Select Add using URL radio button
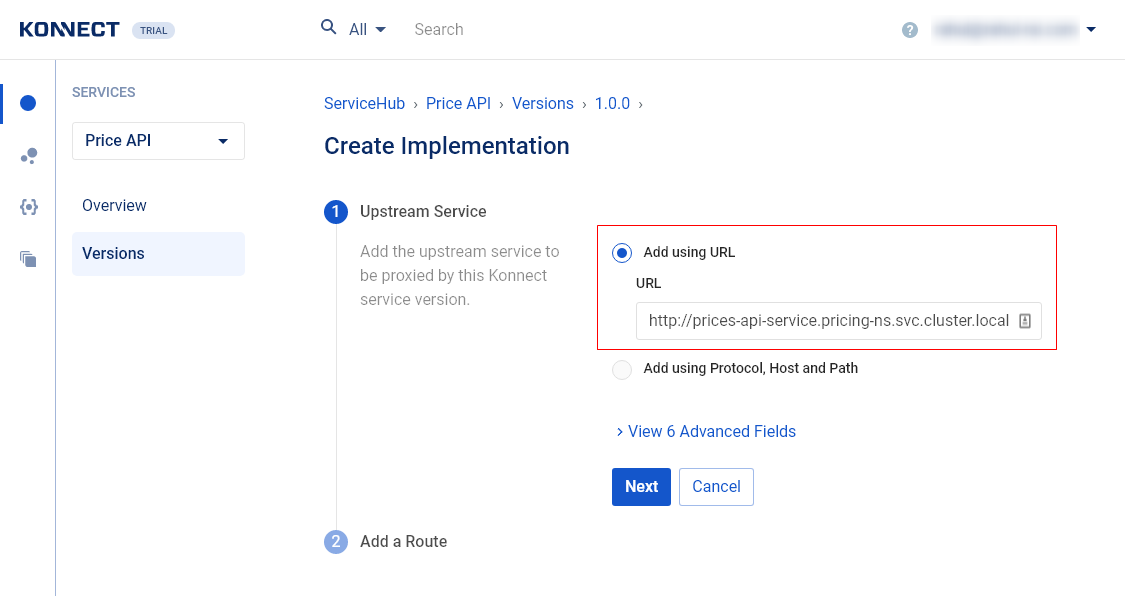 pos(622,252)
